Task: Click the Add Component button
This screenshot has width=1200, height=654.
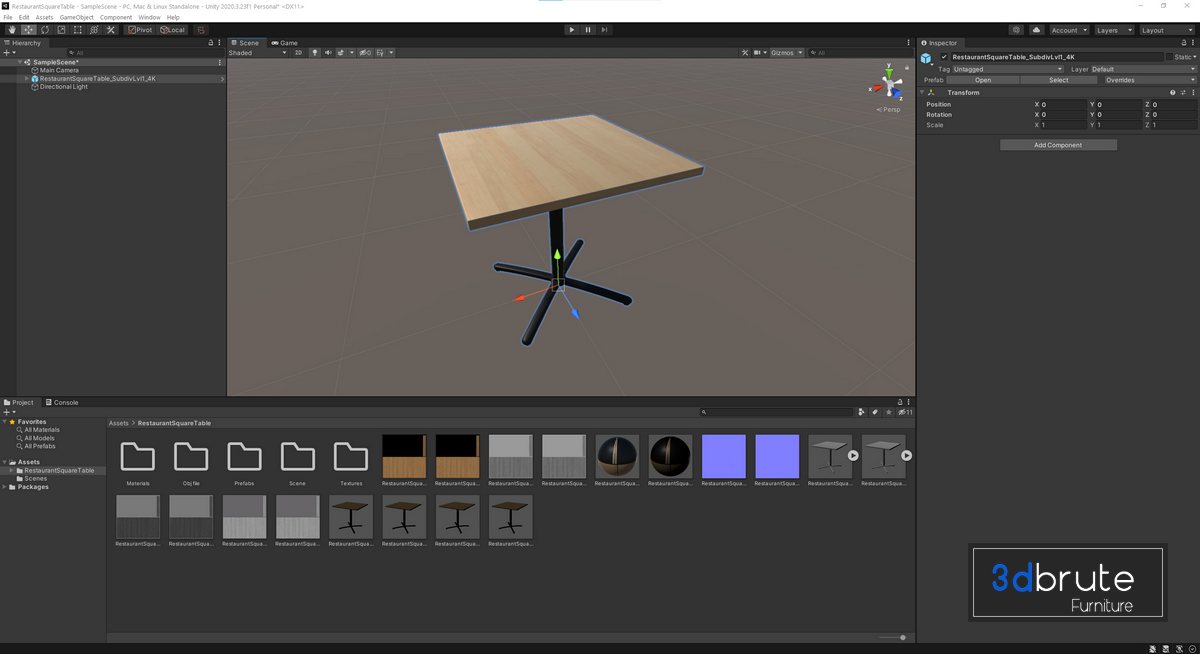Action: (x=1058, y=145)
